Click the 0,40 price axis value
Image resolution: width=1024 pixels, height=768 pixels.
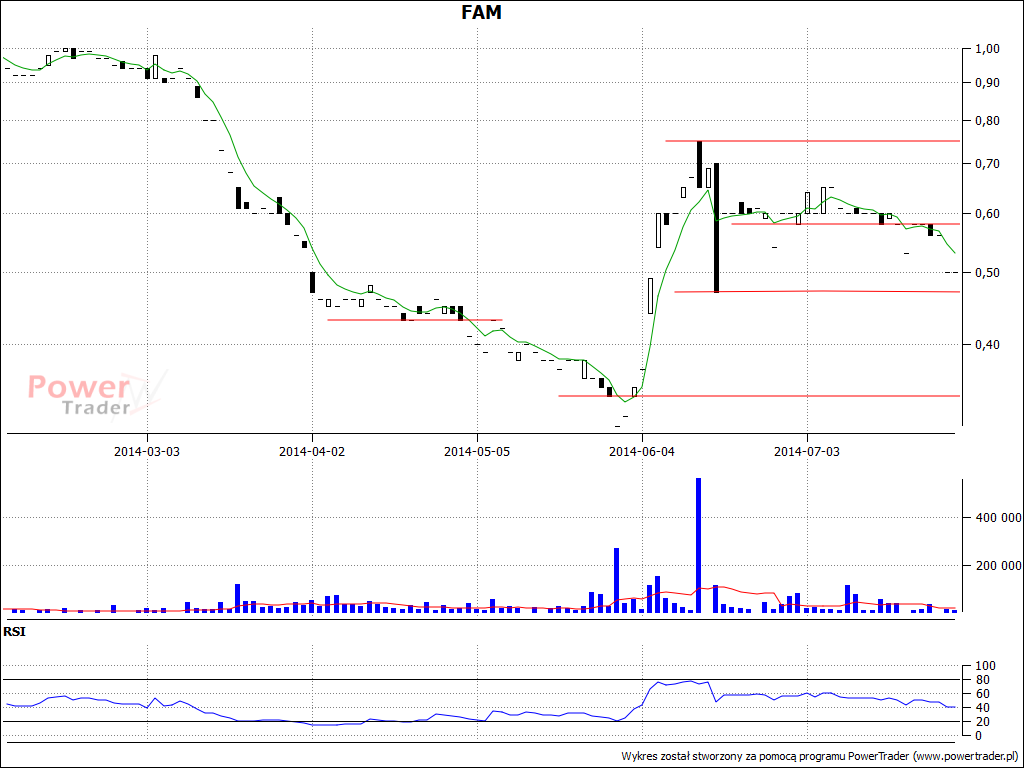(986, 345)
